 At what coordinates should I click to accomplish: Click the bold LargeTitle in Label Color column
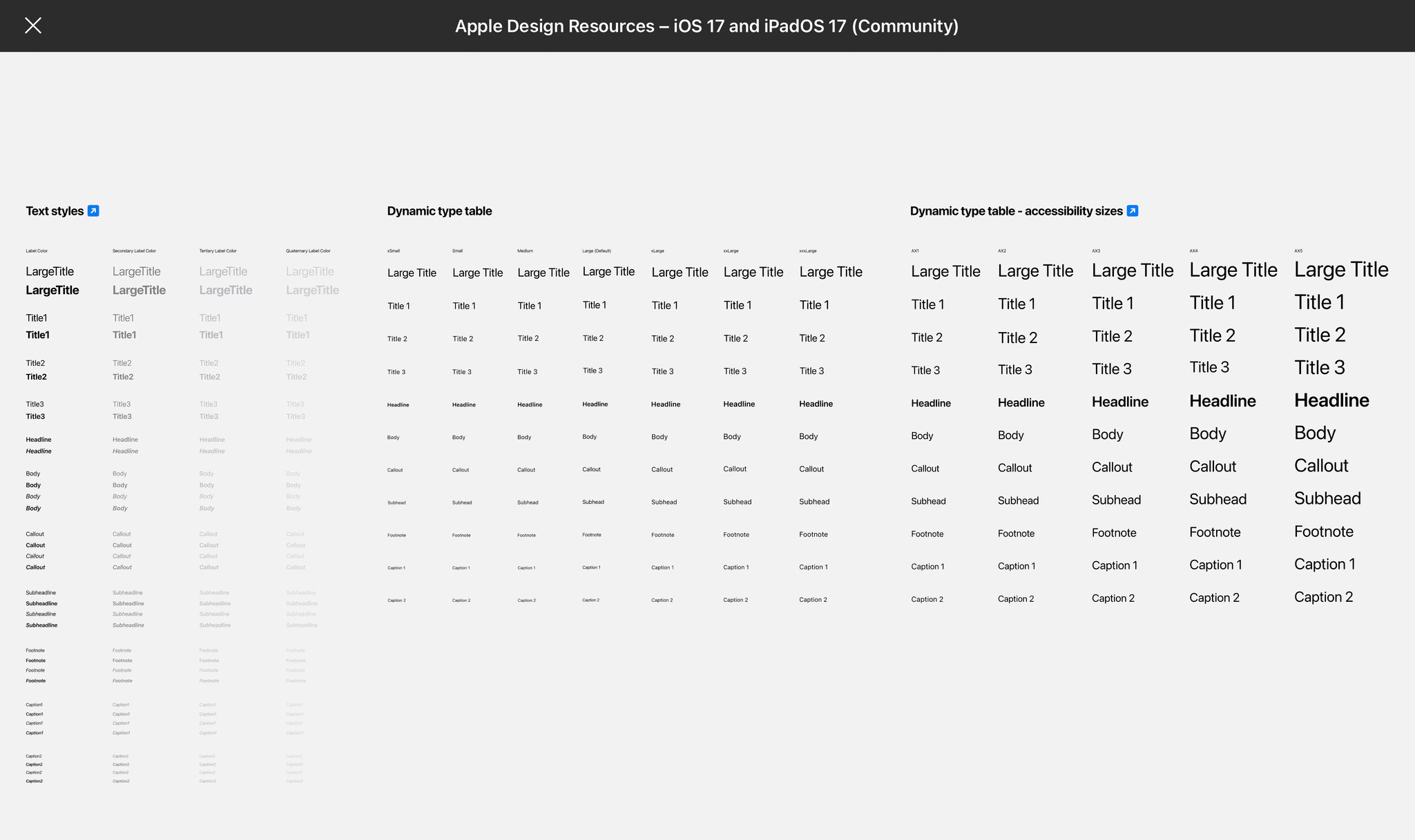pos(52,291)
